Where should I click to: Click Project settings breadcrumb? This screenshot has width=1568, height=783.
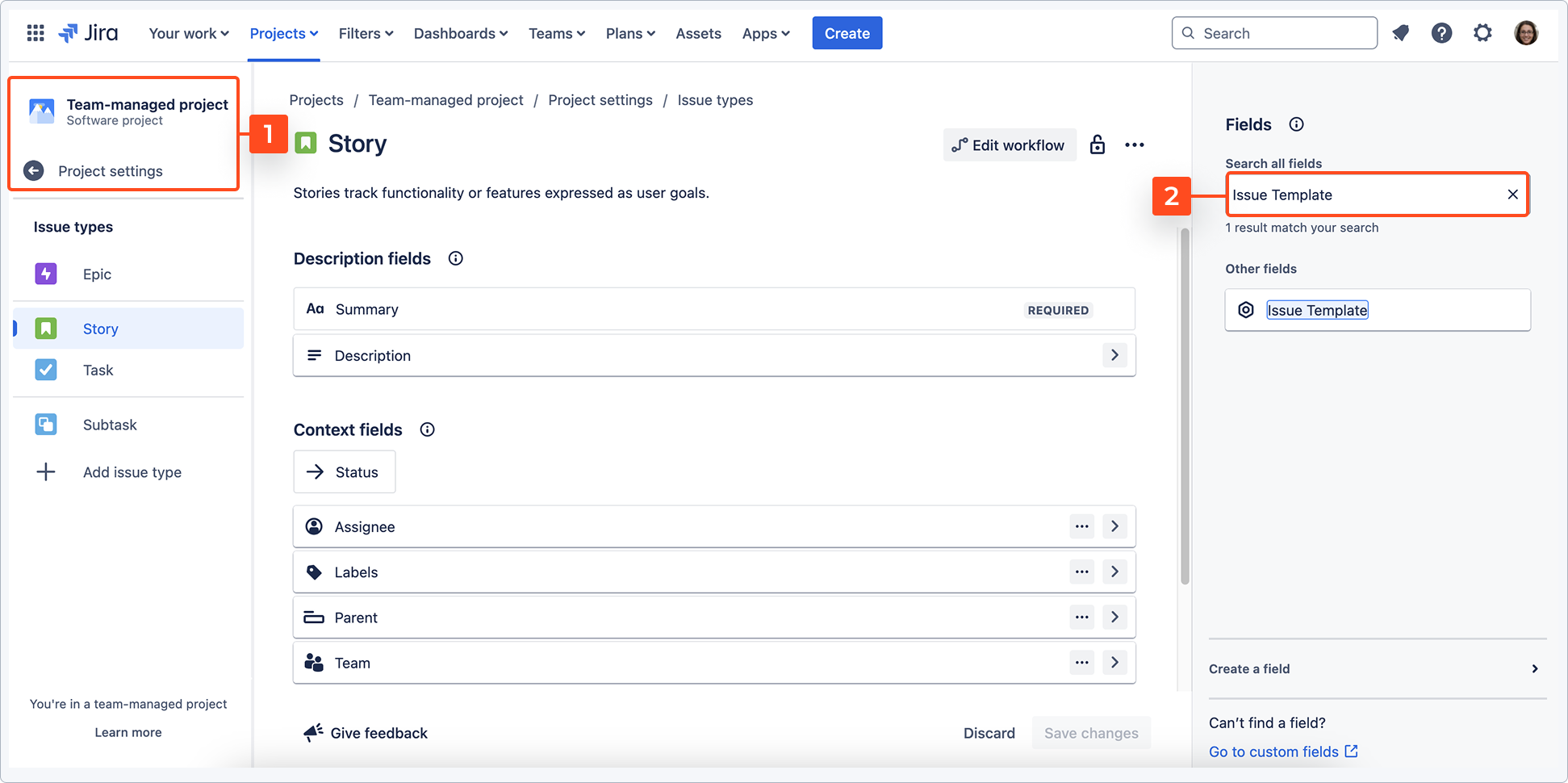pyautogui.click(x=600, y=100)
